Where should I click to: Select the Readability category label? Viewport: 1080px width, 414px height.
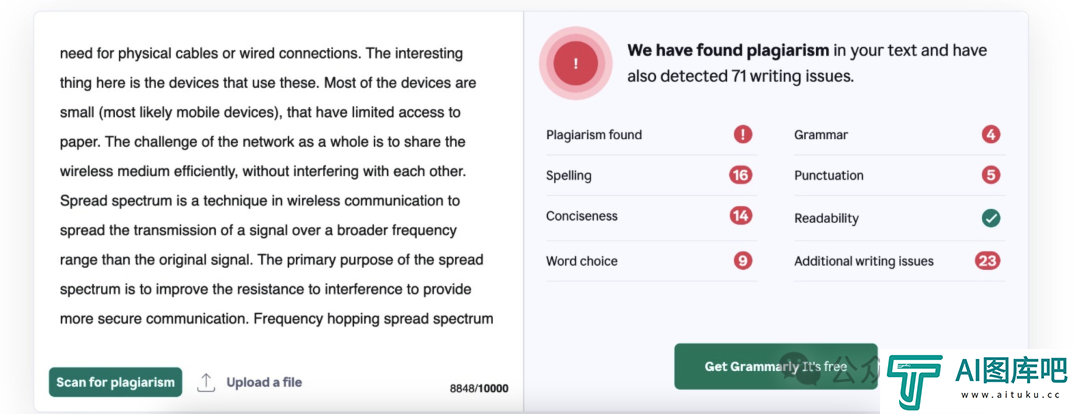click(826, 218)
